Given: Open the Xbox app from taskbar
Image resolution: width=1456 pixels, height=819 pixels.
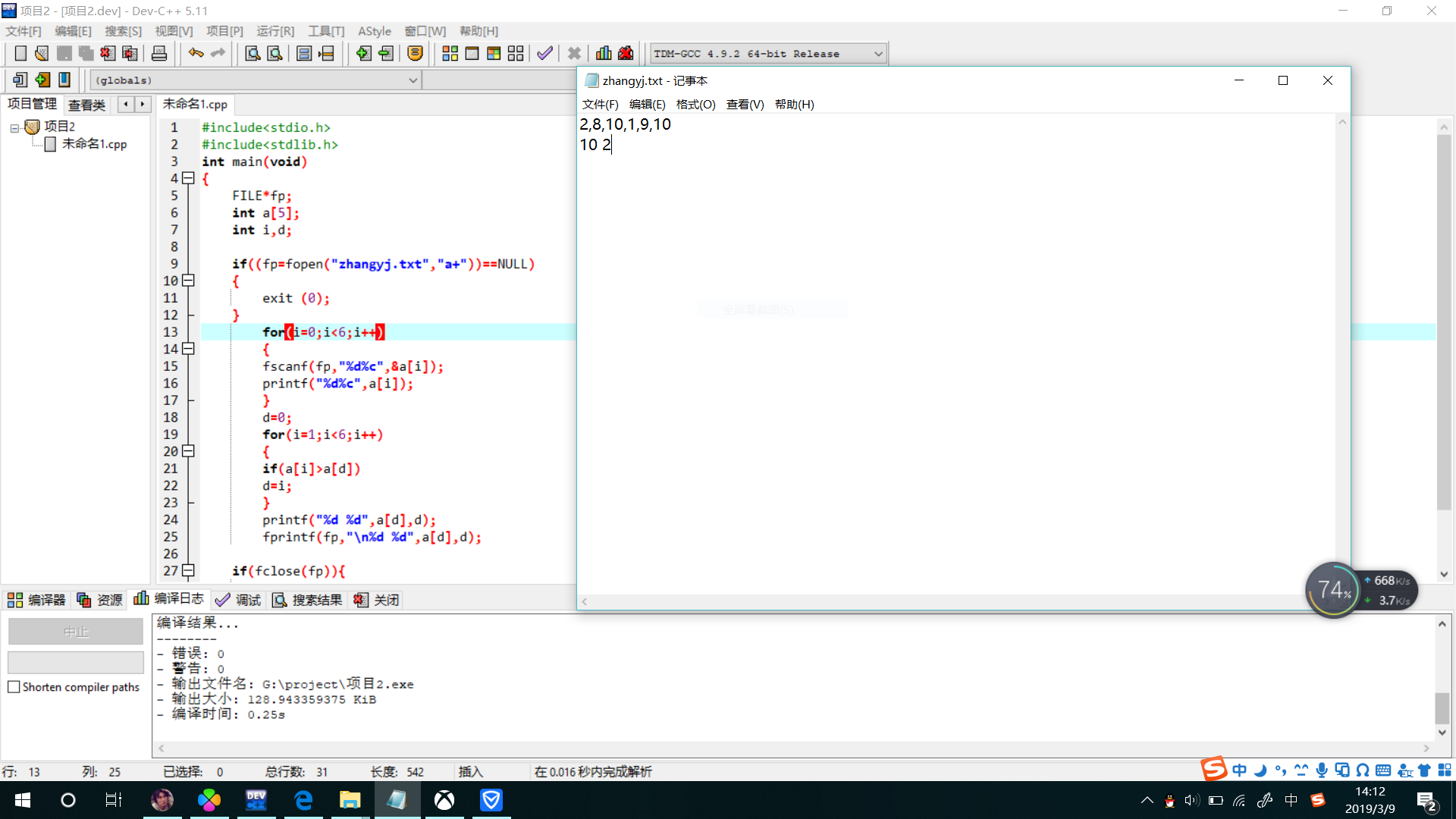Looking at the screenshot, I should tap(444, 800).
